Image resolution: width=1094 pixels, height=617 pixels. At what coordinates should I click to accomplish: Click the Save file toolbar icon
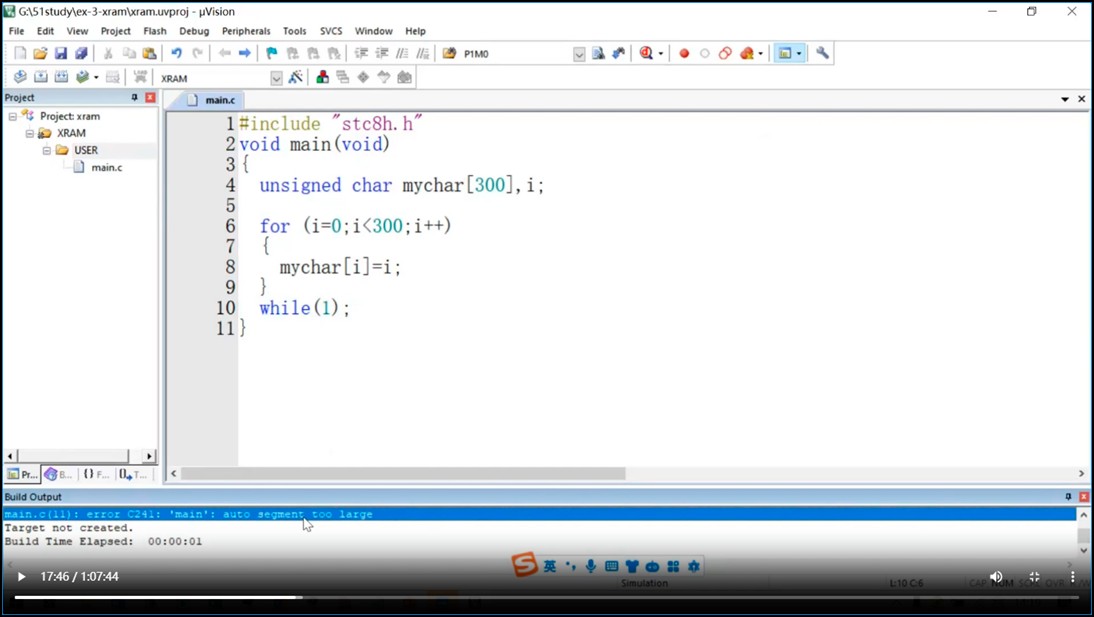point(61,54)
